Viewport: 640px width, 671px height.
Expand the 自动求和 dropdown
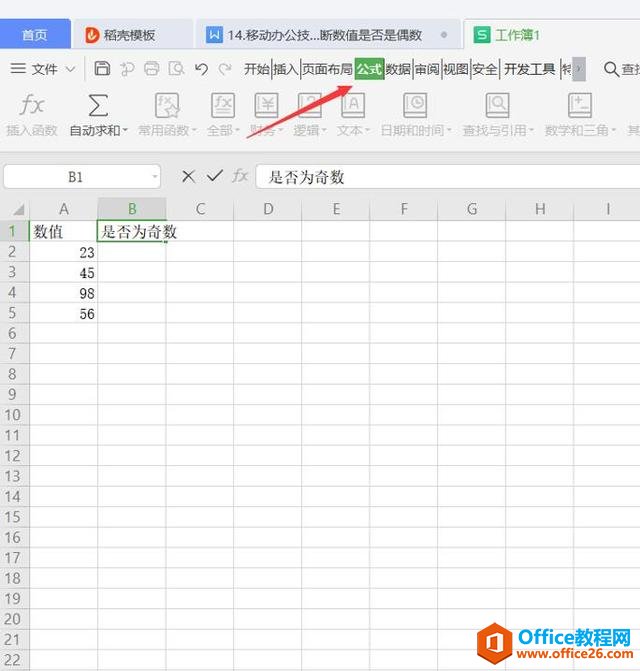pyautogui.click(x=124, y=130)
